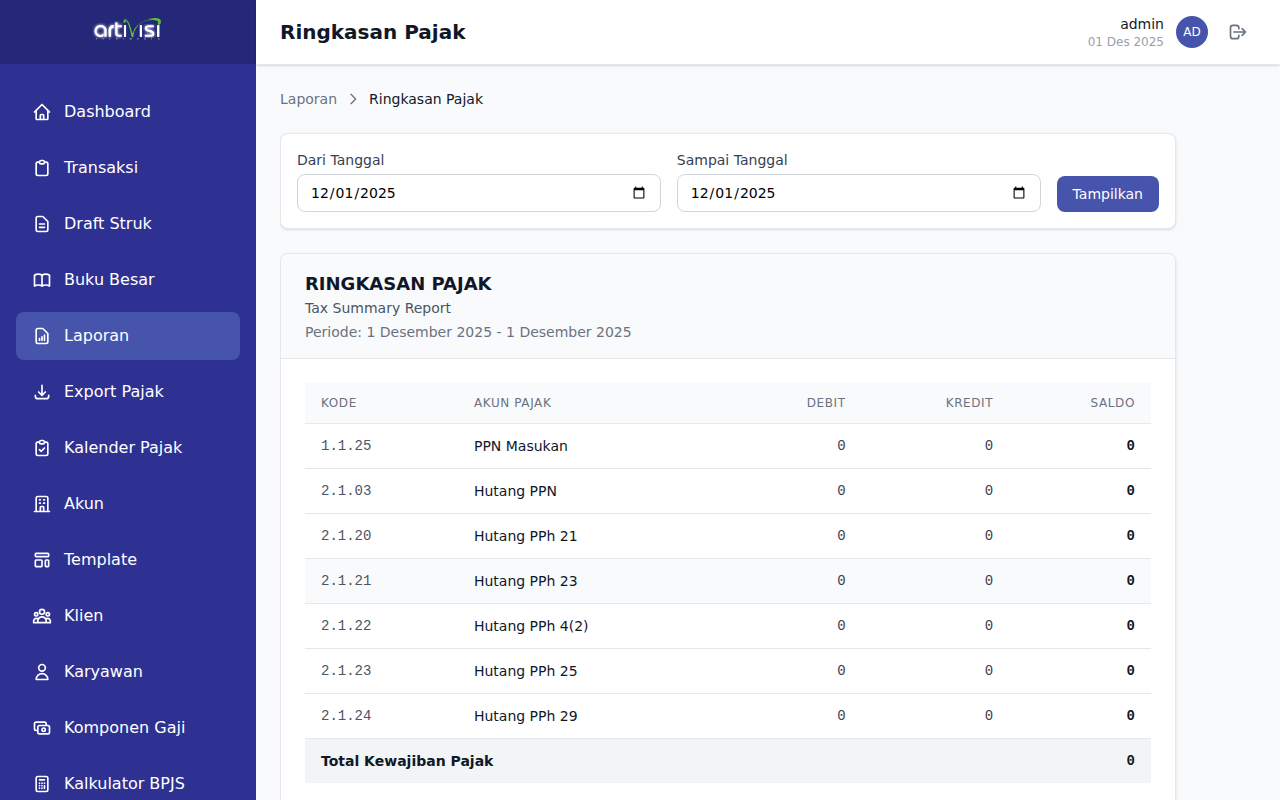1280x800 pixels.
Task: Open Sampai Tanggal calendar picker
Action: [x=1019, y=193]
